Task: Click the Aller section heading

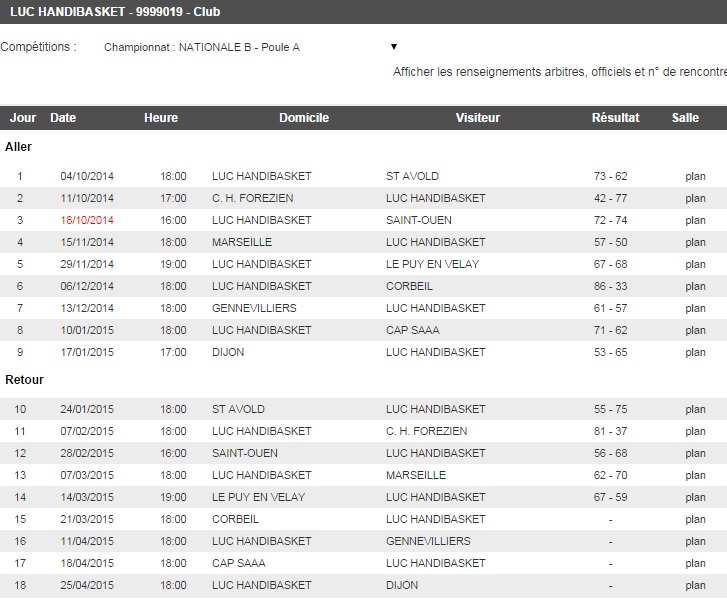Action: [x=19, y=147]
